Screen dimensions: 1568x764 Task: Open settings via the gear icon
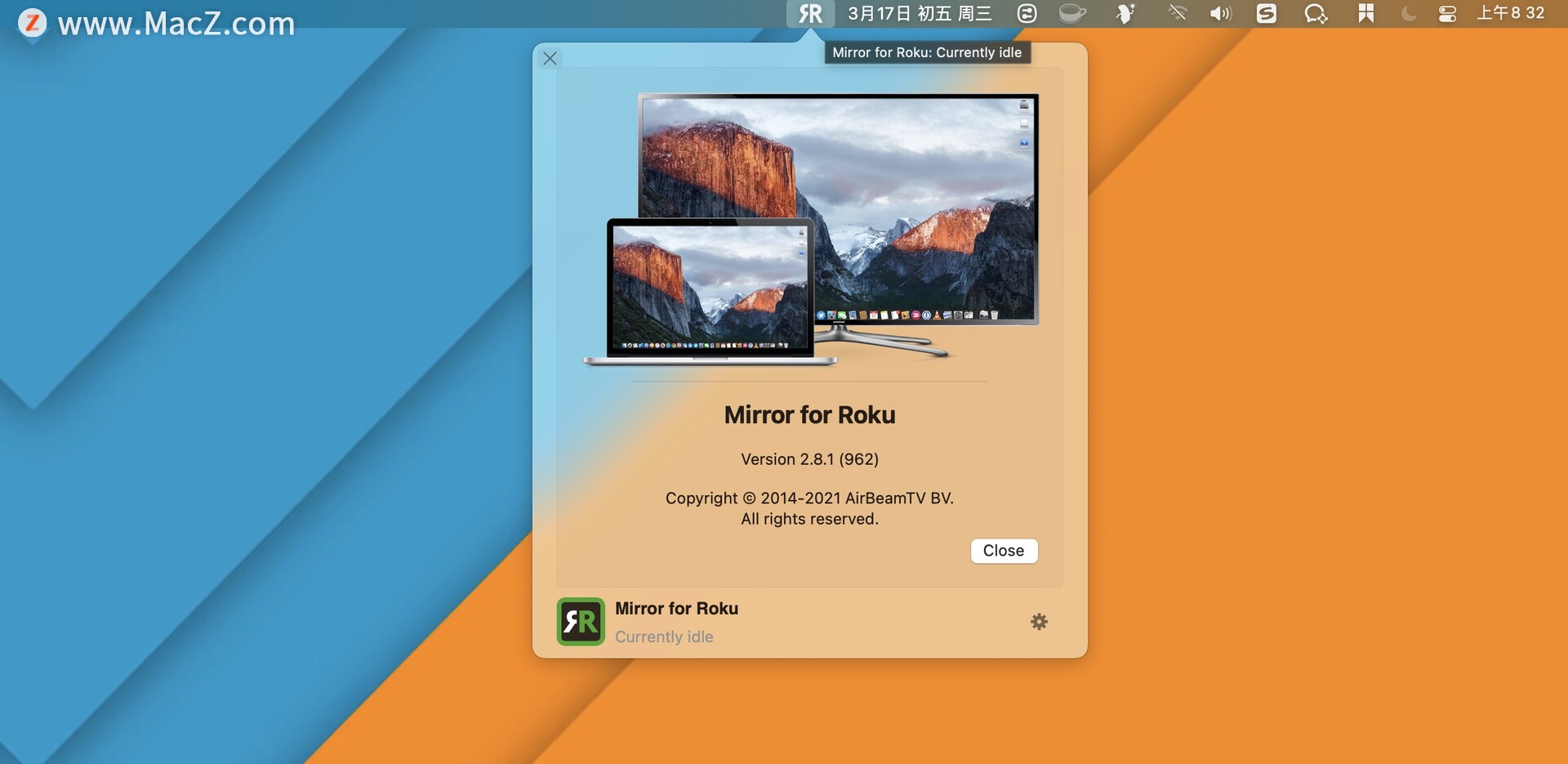pos(1039,622)
